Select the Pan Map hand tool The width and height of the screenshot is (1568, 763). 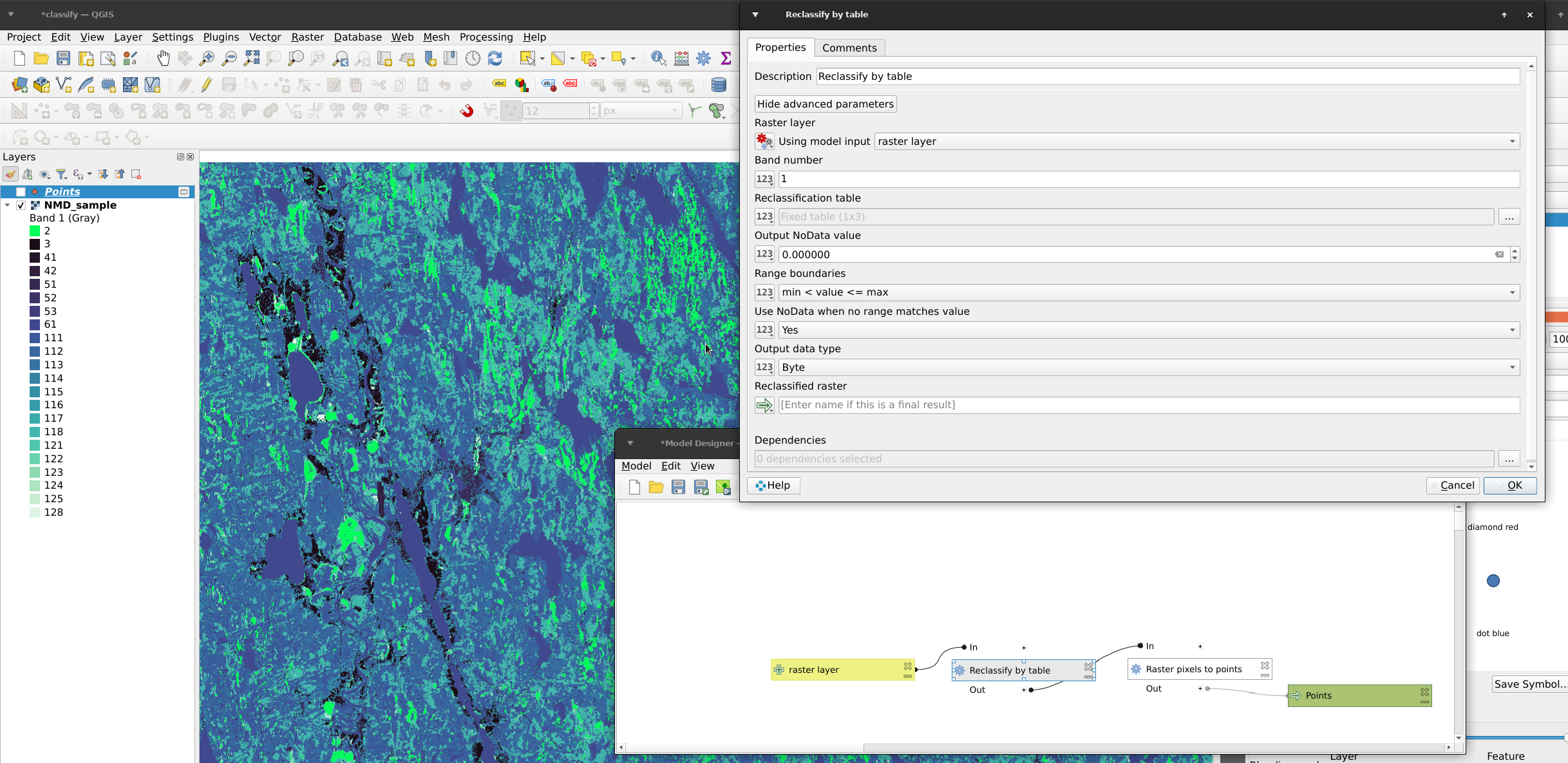pos(164,59)
